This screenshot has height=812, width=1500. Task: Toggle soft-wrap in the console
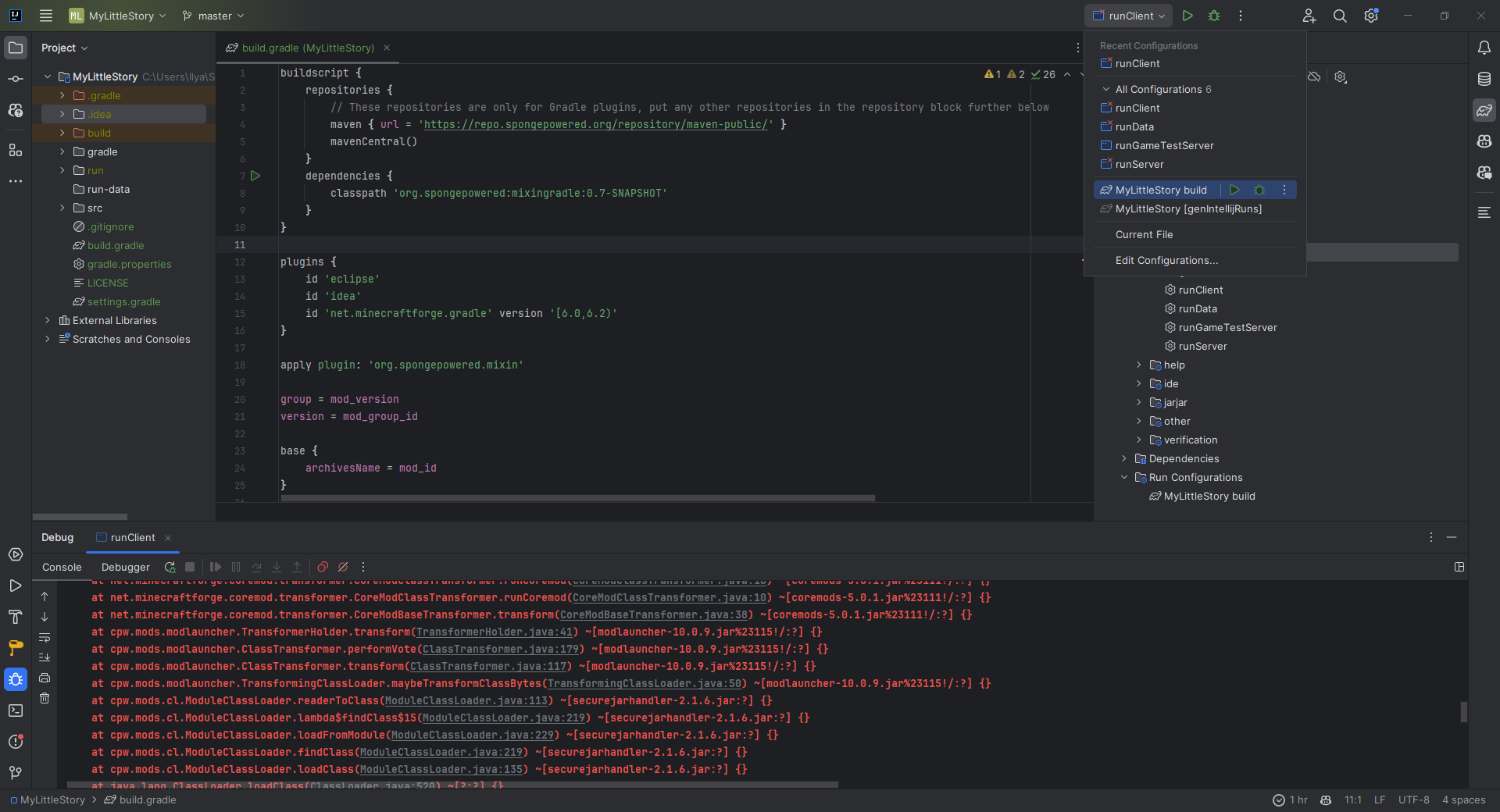[45, 637]
